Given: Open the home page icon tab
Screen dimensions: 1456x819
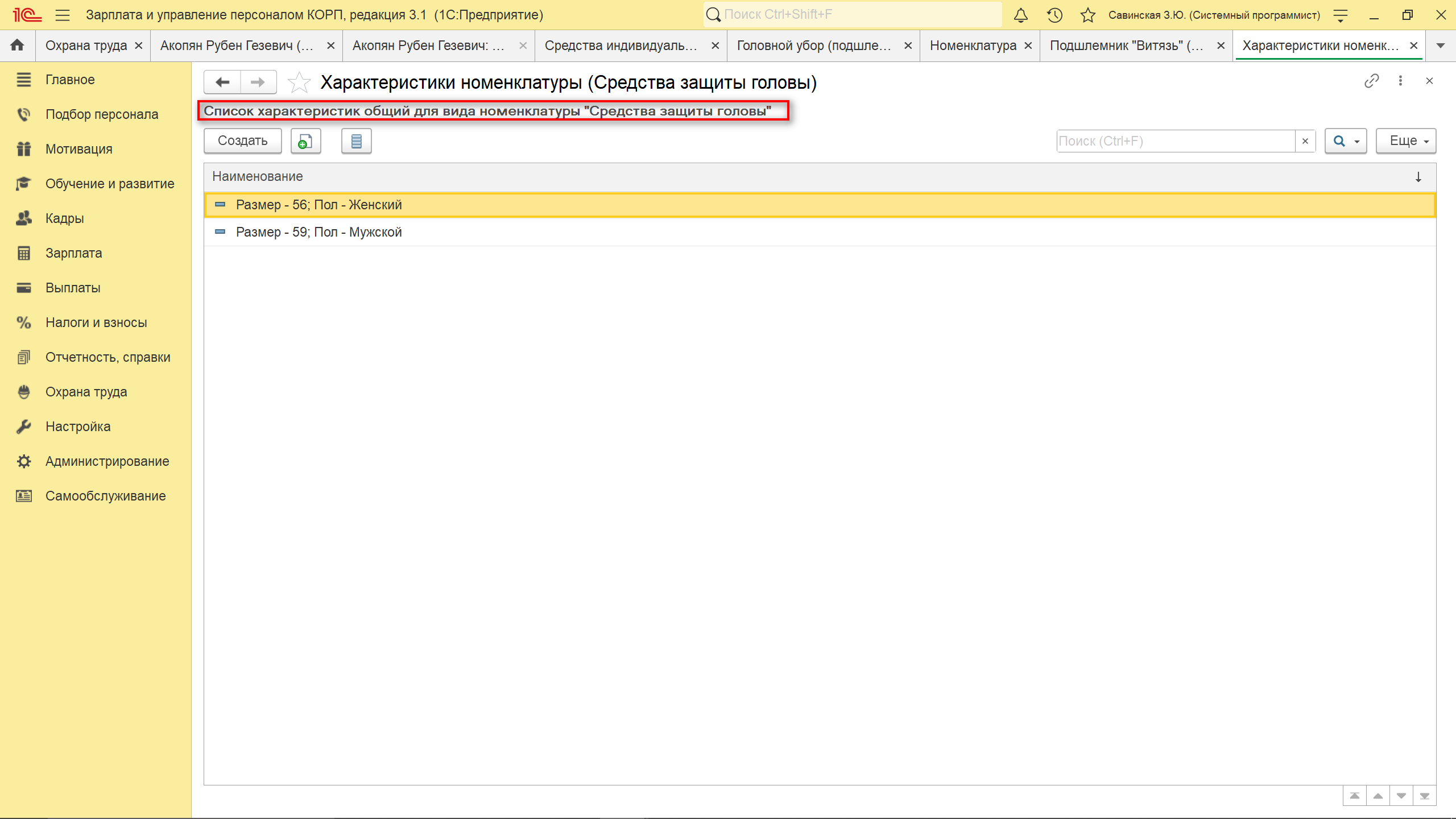Looking at the screenshot, I should (17, 45).
